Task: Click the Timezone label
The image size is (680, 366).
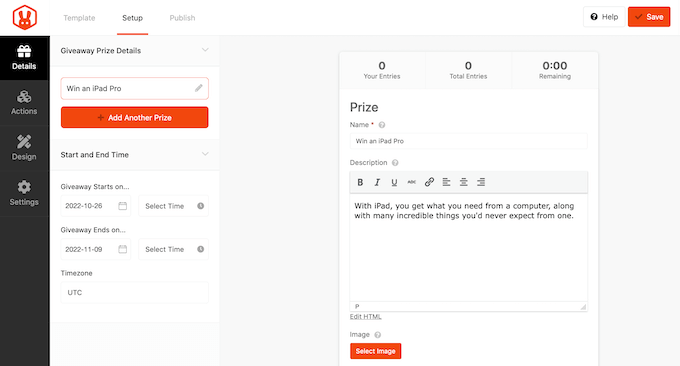Action: [76, 273]
